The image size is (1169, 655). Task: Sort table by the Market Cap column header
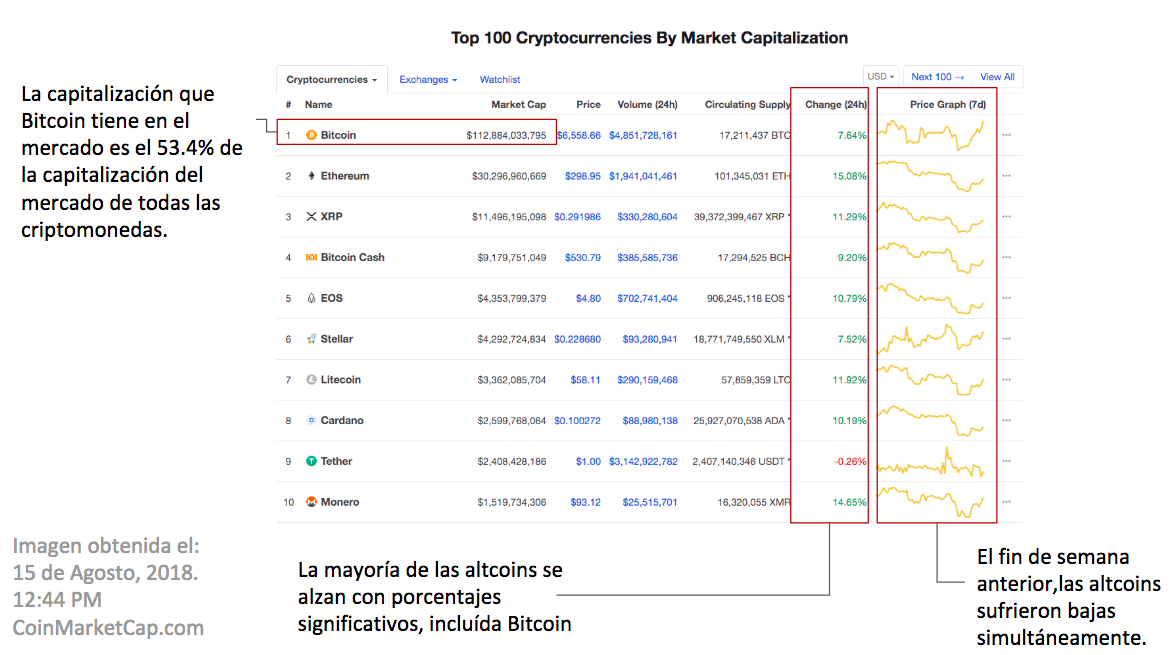tap(518, 104)
